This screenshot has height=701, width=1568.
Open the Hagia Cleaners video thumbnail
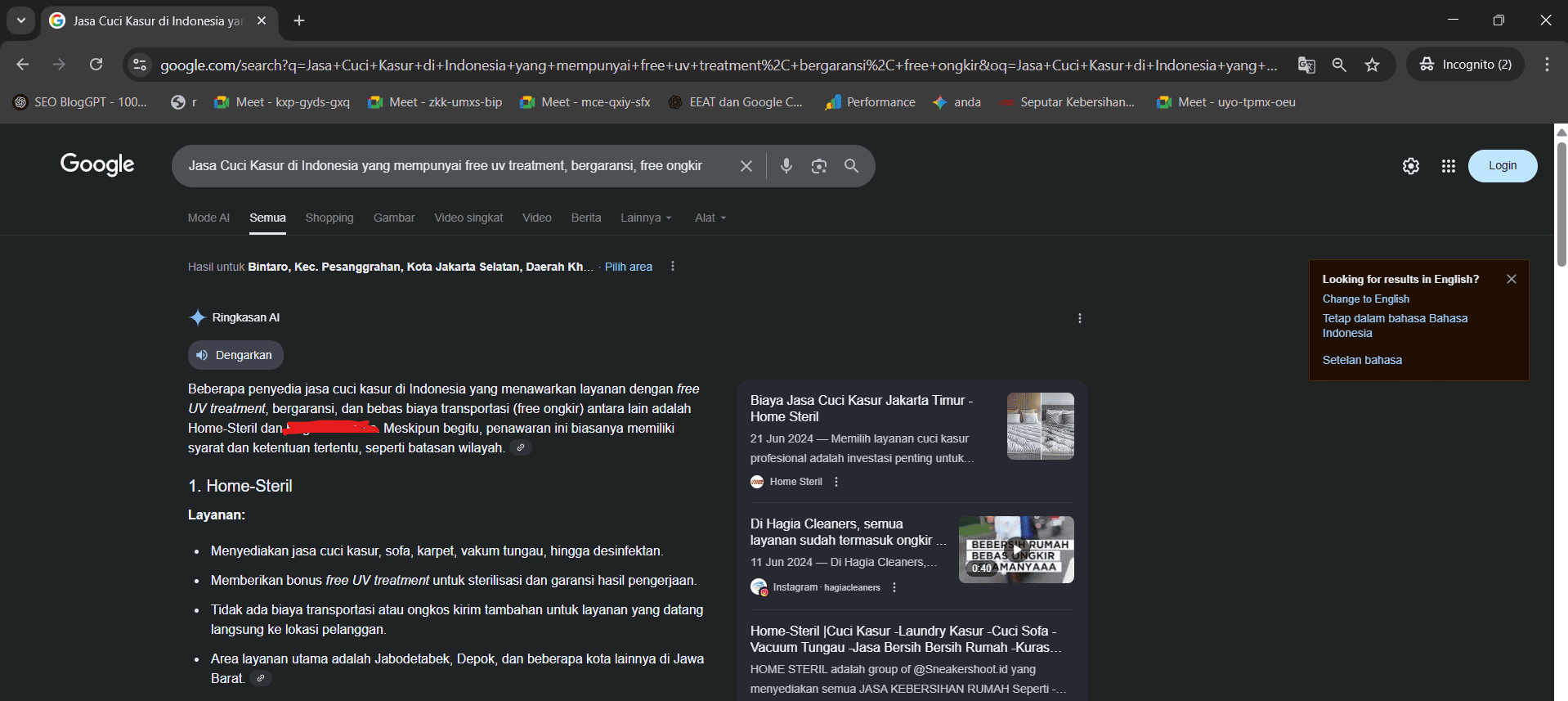pos(1016,549)
